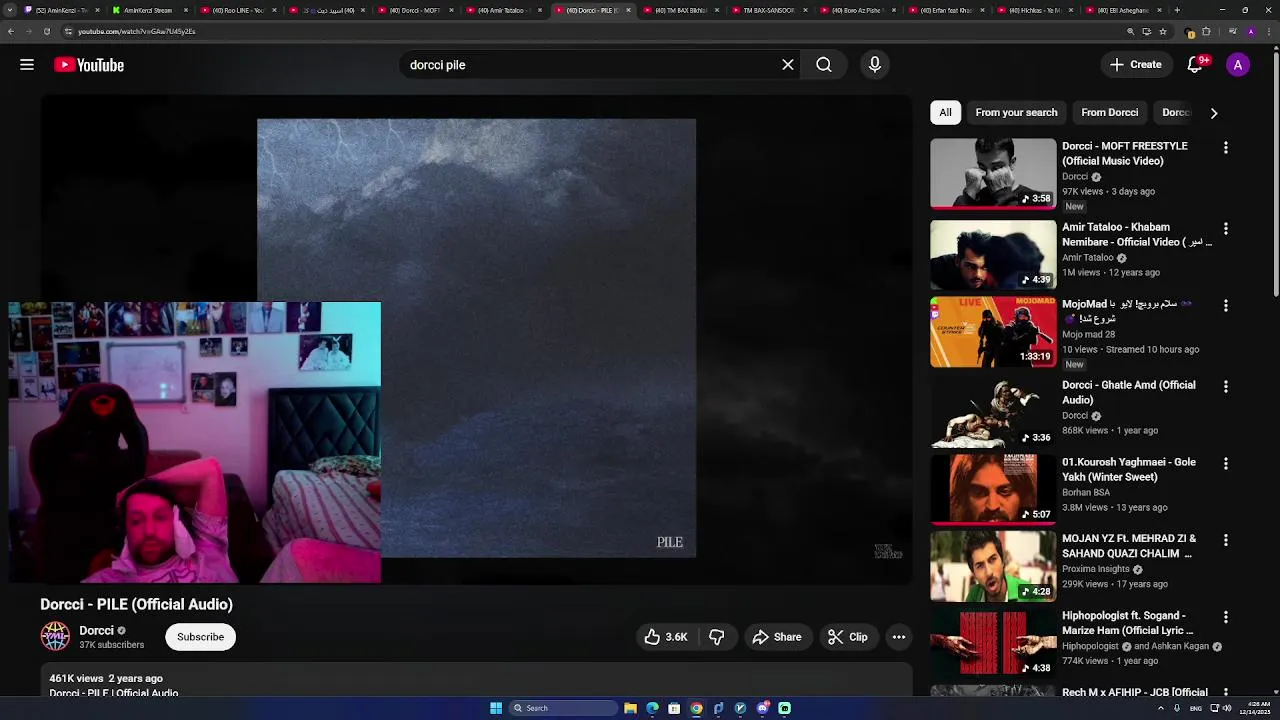
Task: Open options for Hiphopologist Marize Ham video
Action: pyautogui.click(x=1226, y=618)
